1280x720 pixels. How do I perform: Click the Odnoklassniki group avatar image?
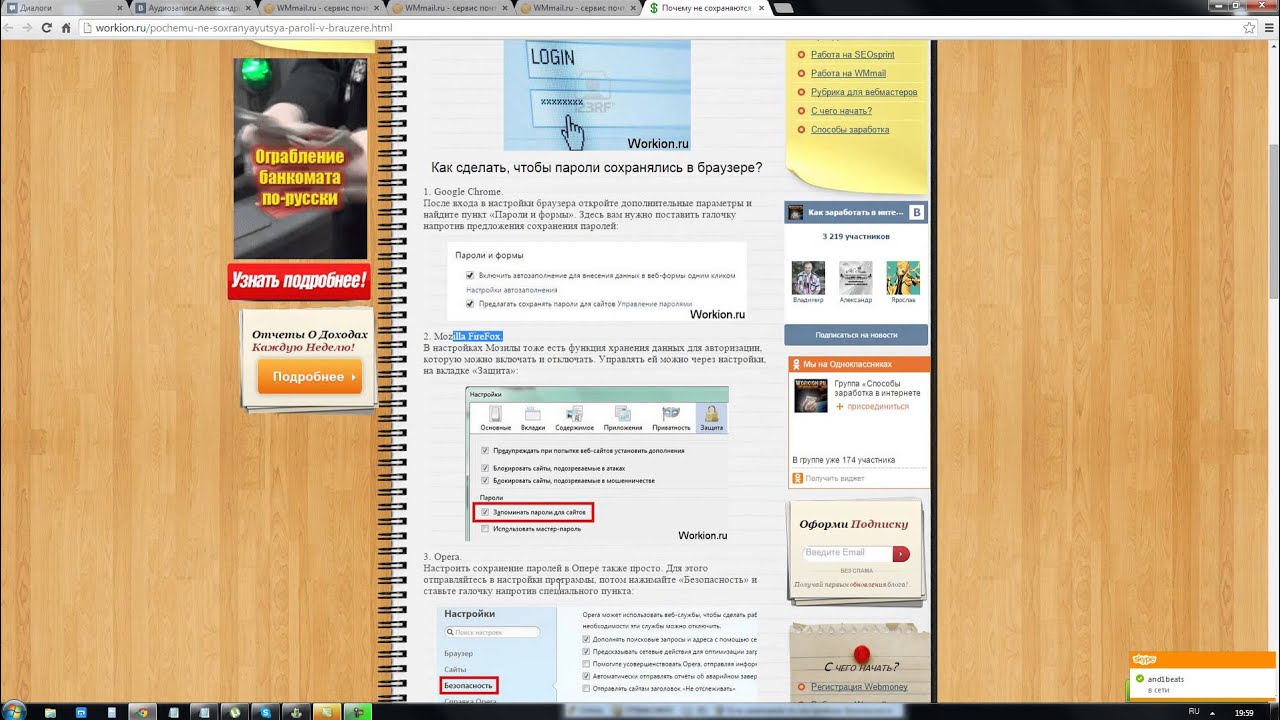pos(811,395)
